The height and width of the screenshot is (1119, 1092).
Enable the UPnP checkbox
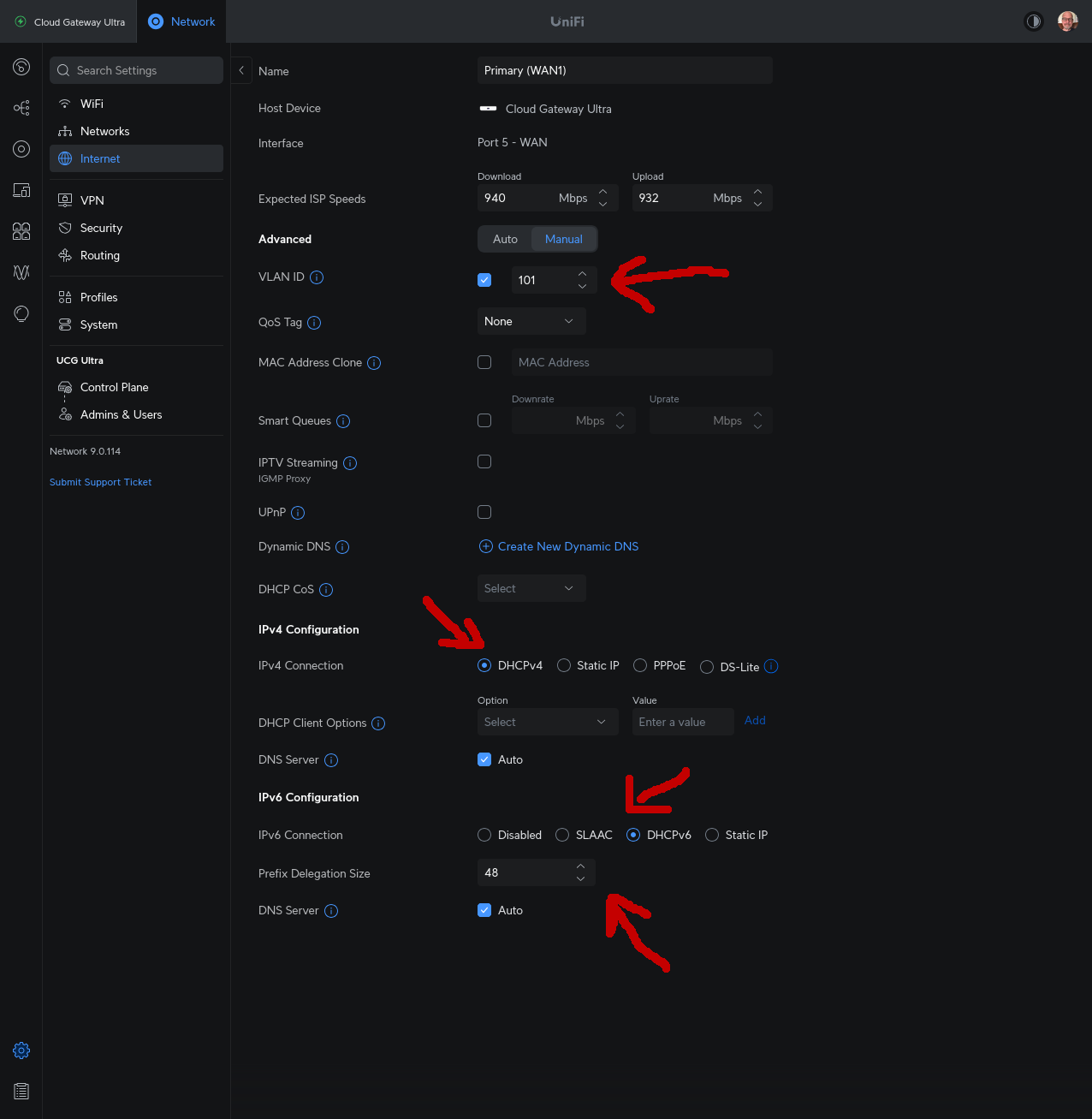tap(484, 512)
